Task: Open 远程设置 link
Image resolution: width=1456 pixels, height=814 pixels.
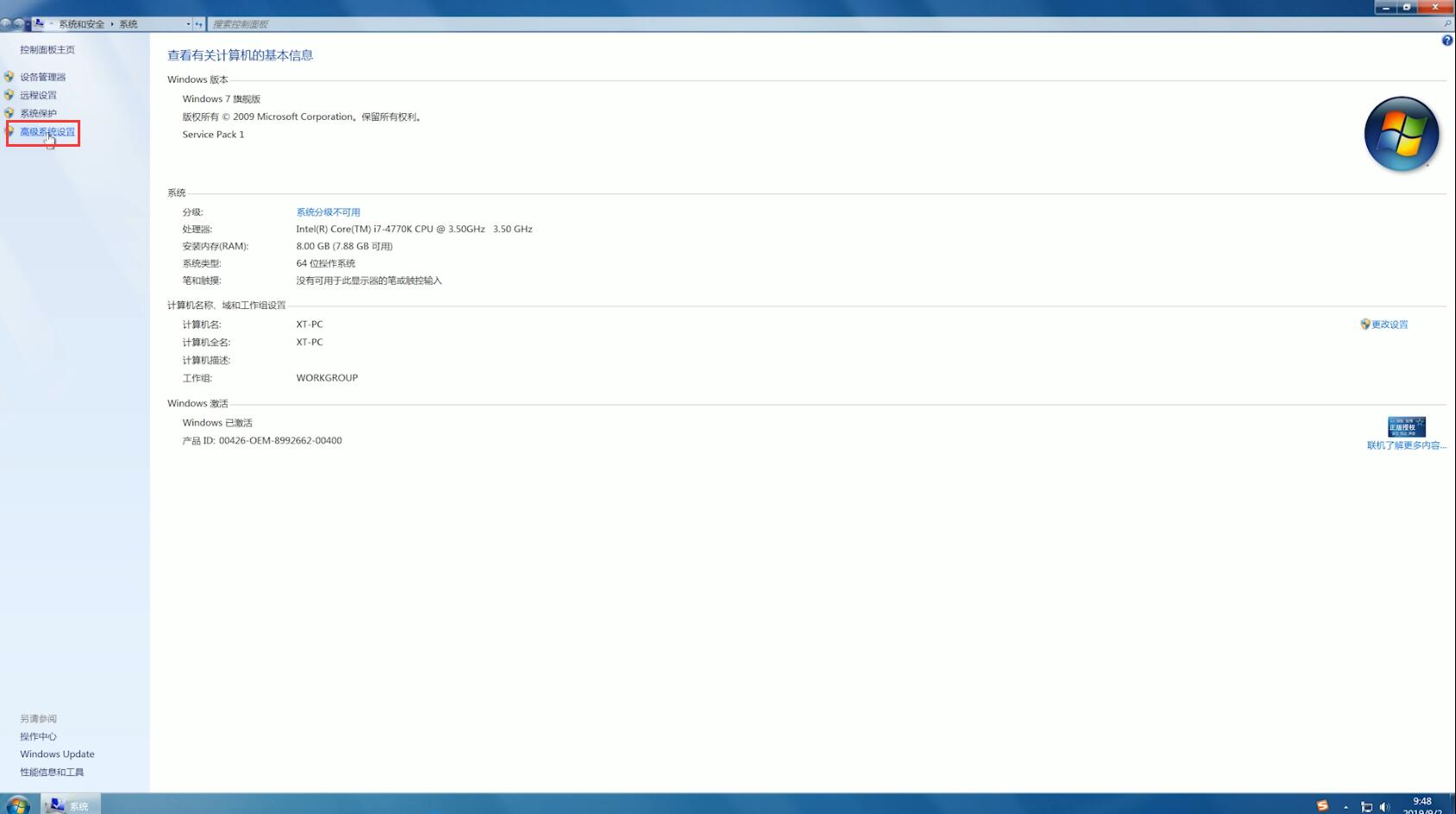Action: click(38, 95)
